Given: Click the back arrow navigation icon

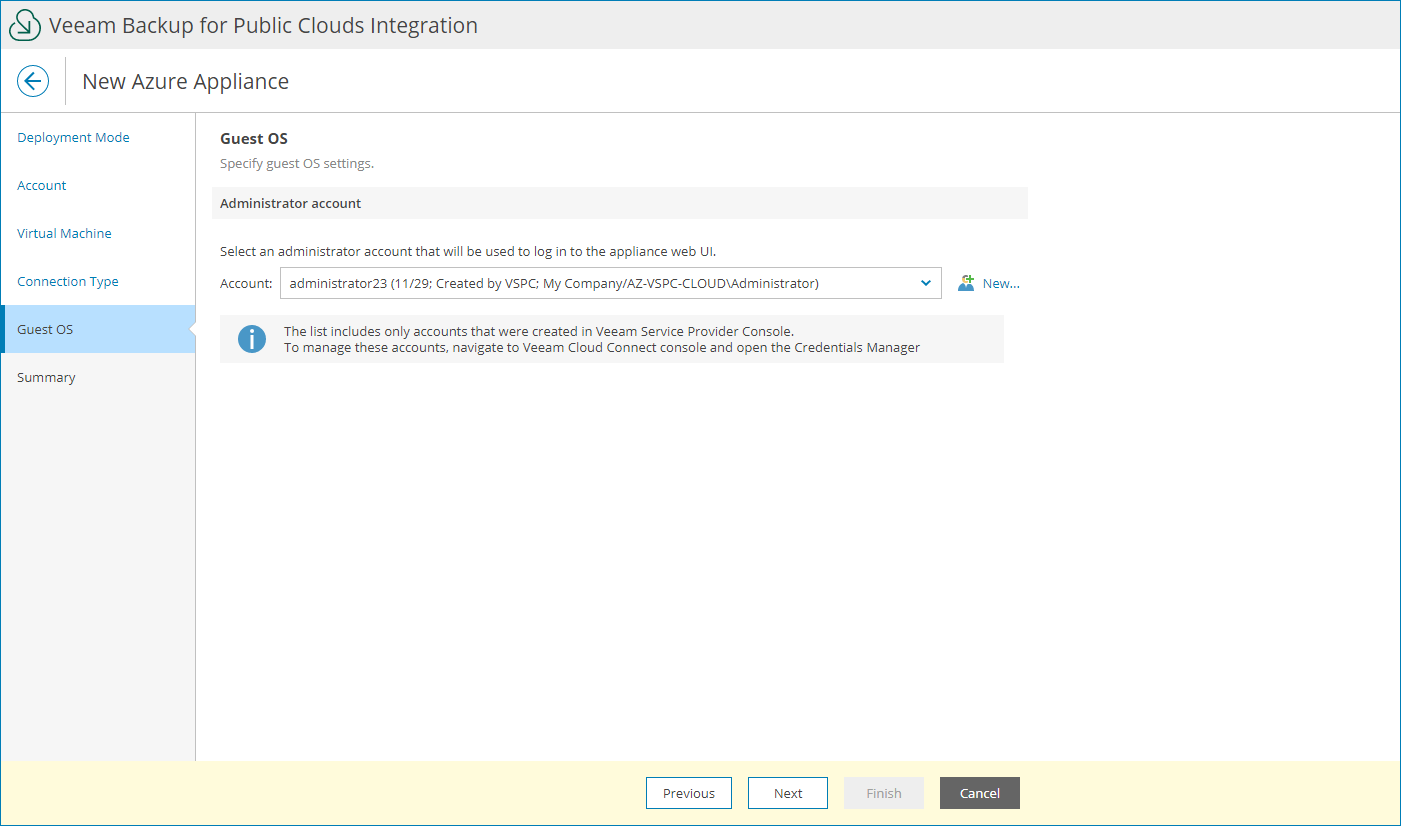Looking at the screenshot, I should (x=33, y=80).
